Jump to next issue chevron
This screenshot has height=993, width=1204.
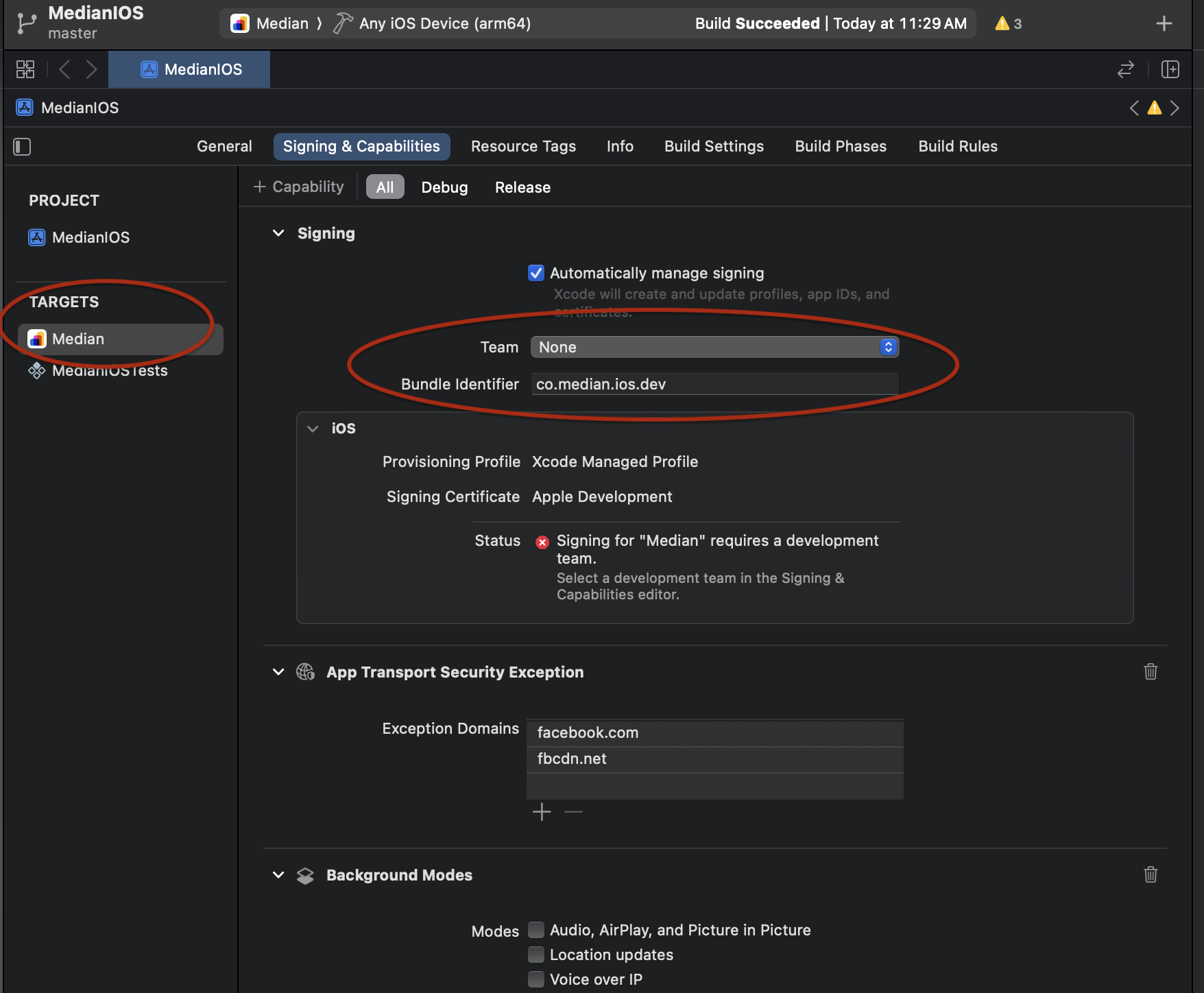point(1175,108)
